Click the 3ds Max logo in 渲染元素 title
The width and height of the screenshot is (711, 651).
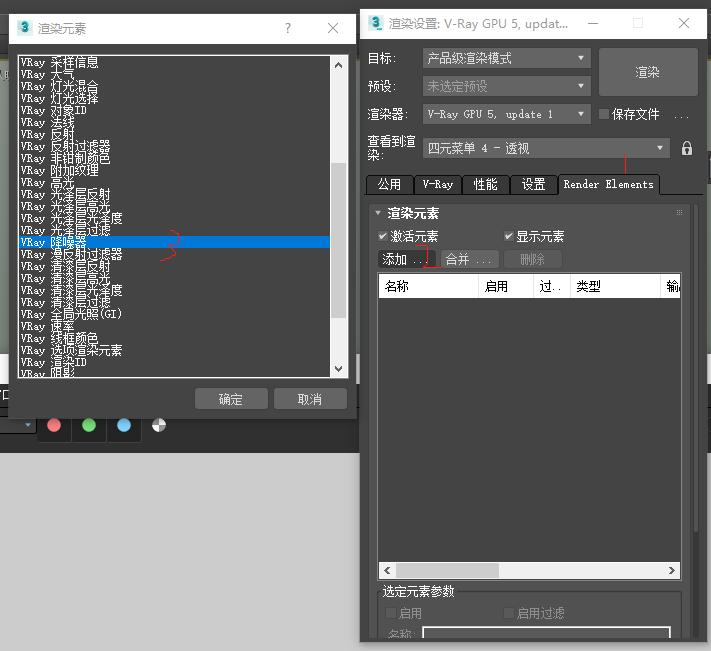point(24,28)
